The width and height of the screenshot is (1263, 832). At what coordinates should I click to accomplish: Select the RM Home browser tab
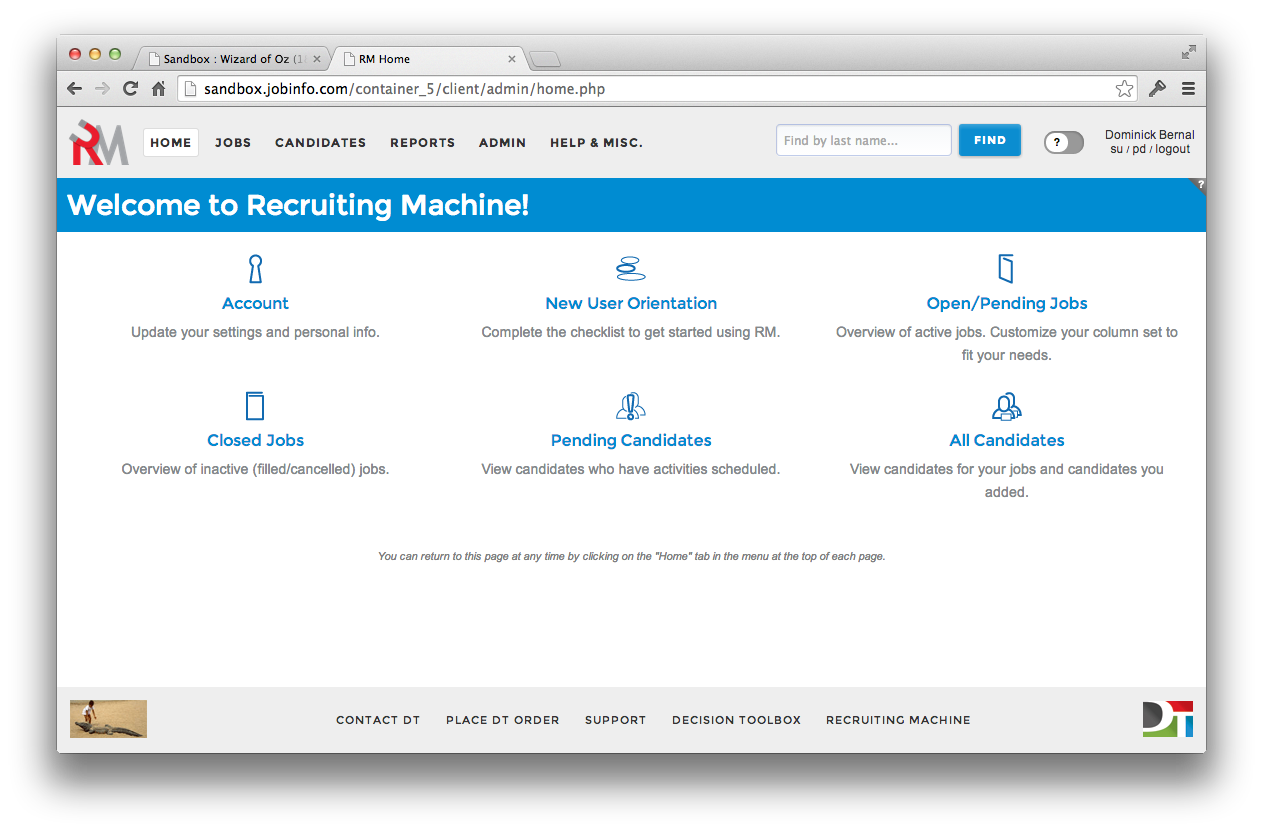tap(428, 59)
